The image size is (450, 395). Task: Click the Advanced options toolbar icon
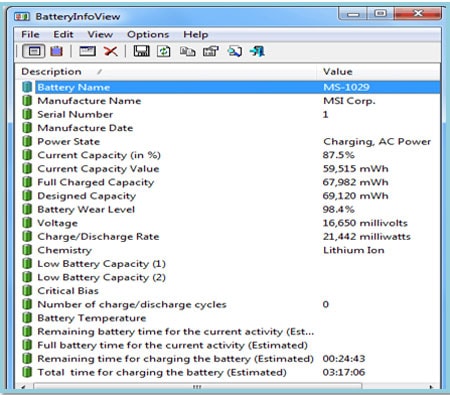[x=211, y=51]
